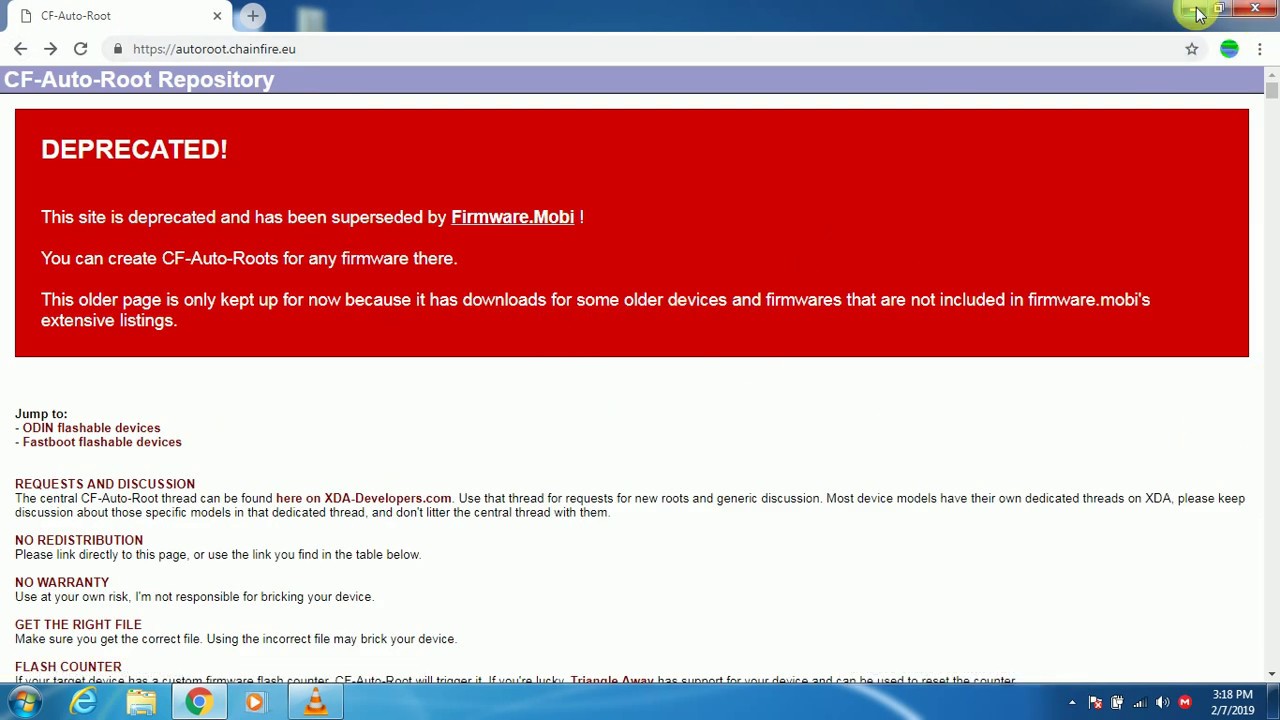Open Windows Explorer file manager from taskbar

[141, 702]
